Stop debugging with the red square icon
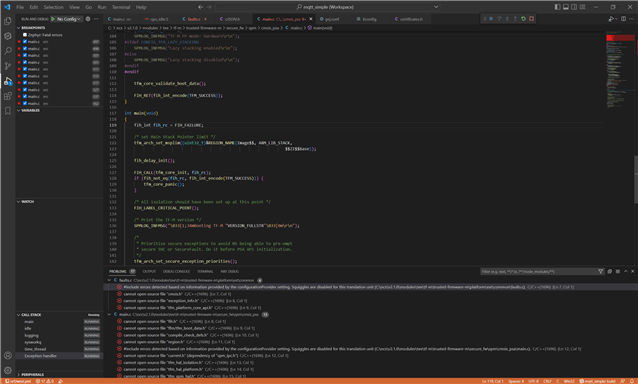Image resolution: width=638 pixels, height=384 pixels. click(531, 19)
